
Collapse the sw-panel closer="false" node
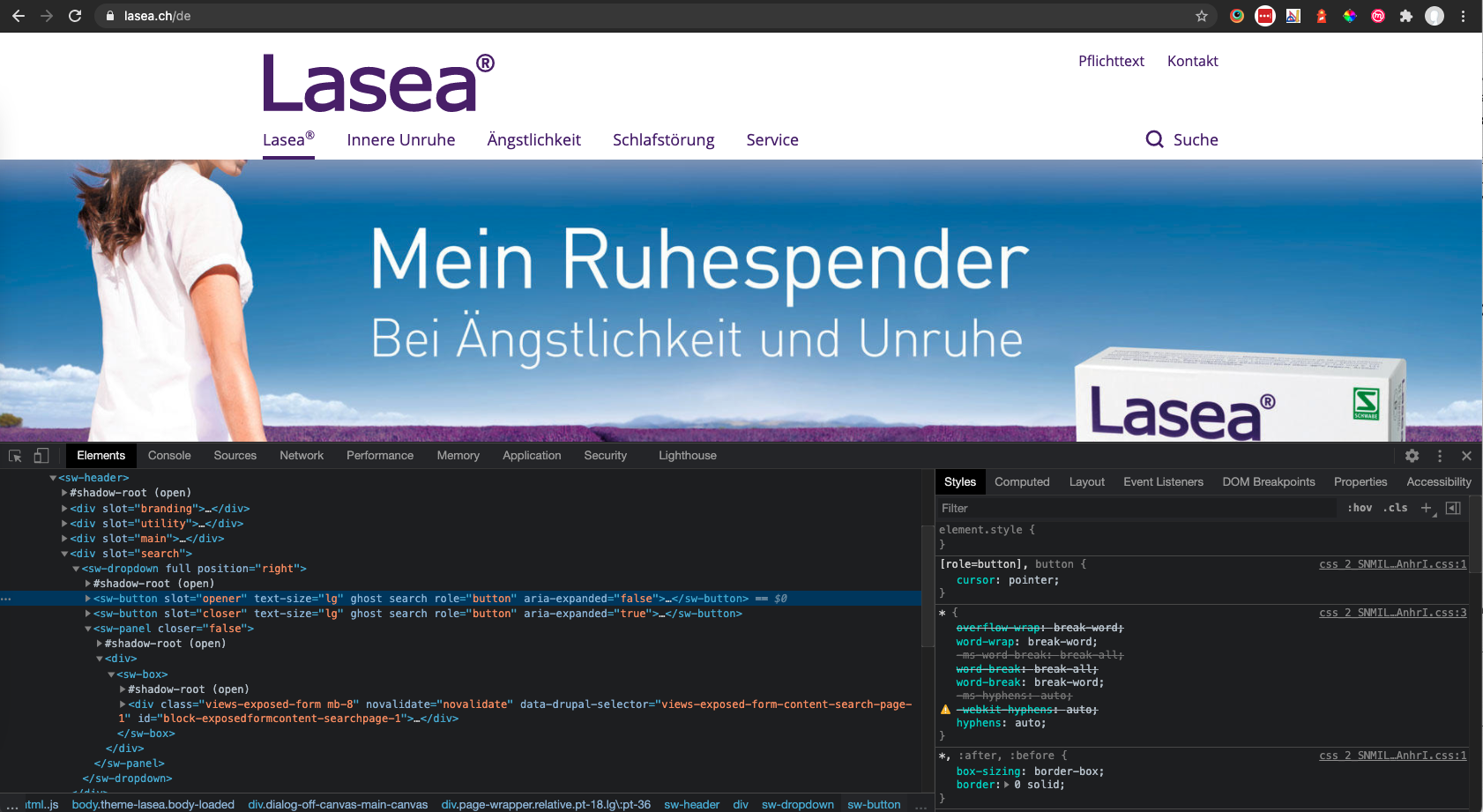tap(87, 629)
